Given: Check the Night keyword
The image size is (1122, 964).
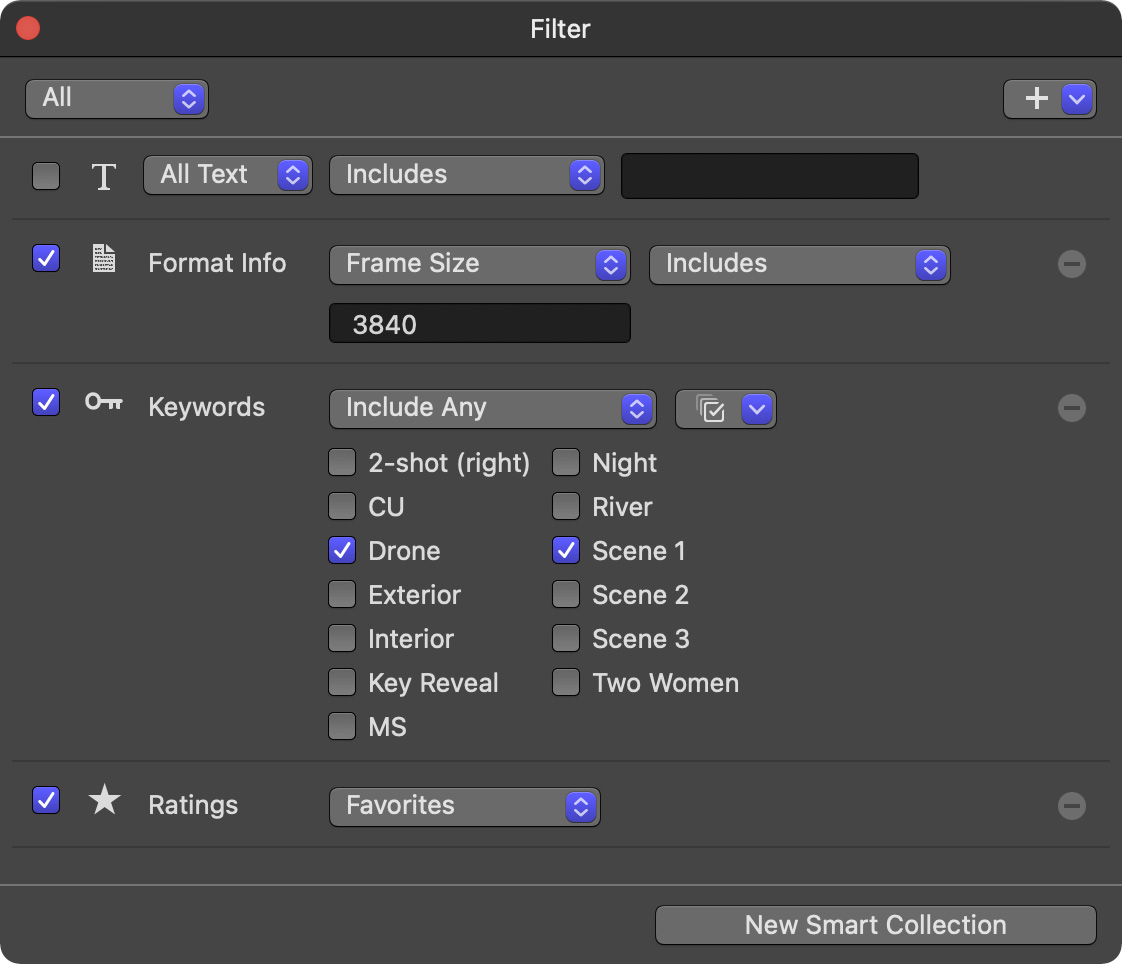Looking at the screenshot, I should click(566, 462).
